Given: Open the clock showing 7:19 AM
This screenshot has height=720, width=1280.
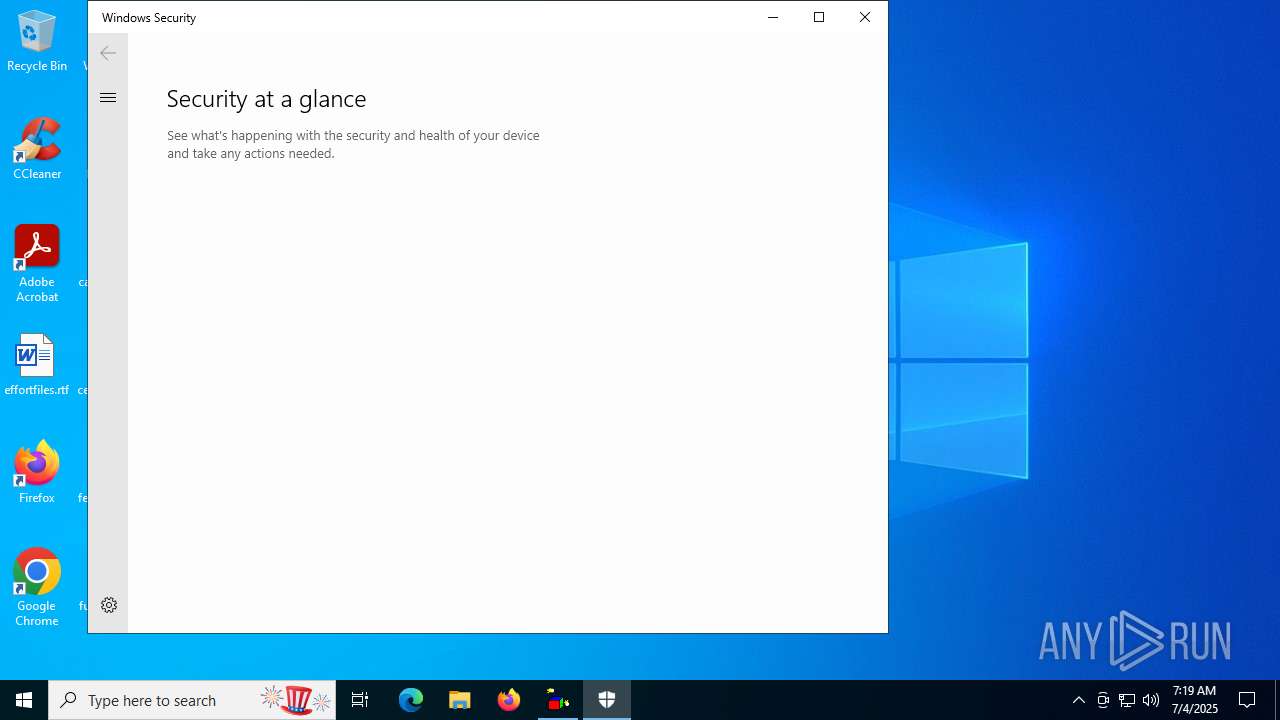Looking at the screenshot, I should click(x=1194, y=700).
